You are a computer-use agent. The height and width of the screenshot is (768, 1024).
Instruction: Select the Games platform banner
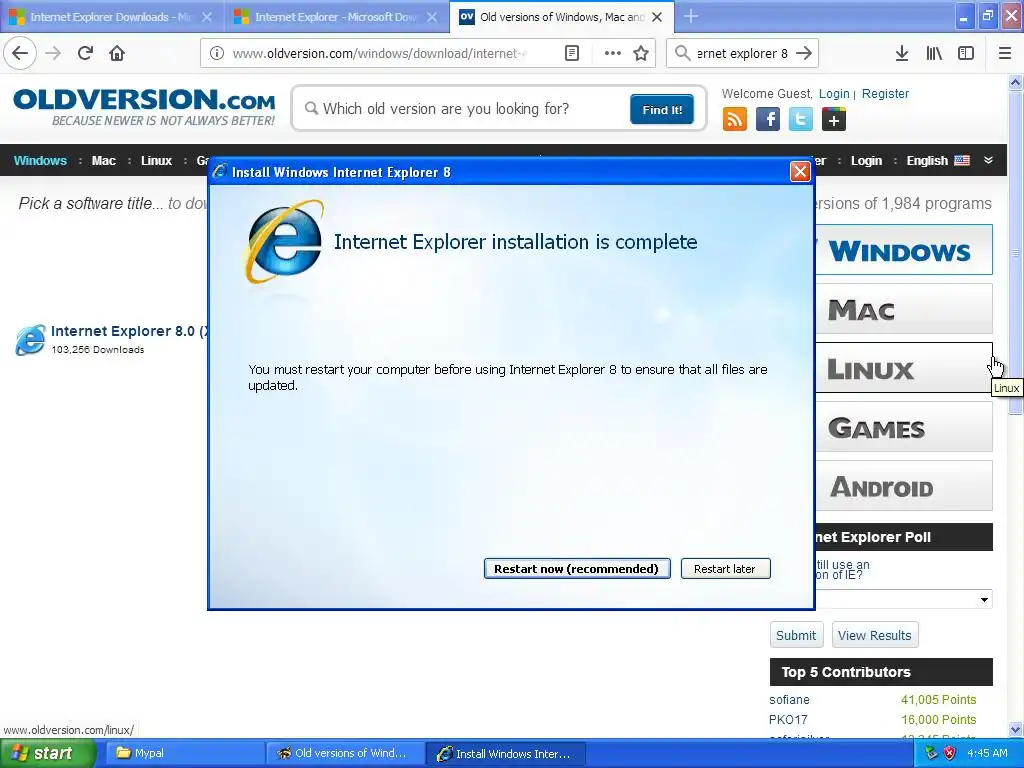pos(904,427)
